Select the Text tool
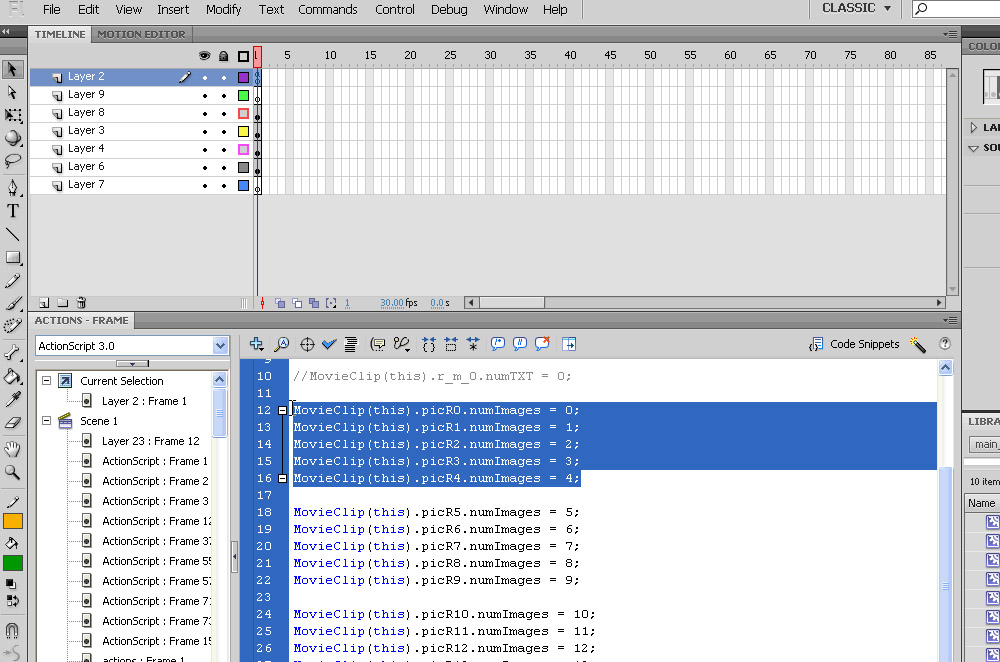 (x=13, y=211)
